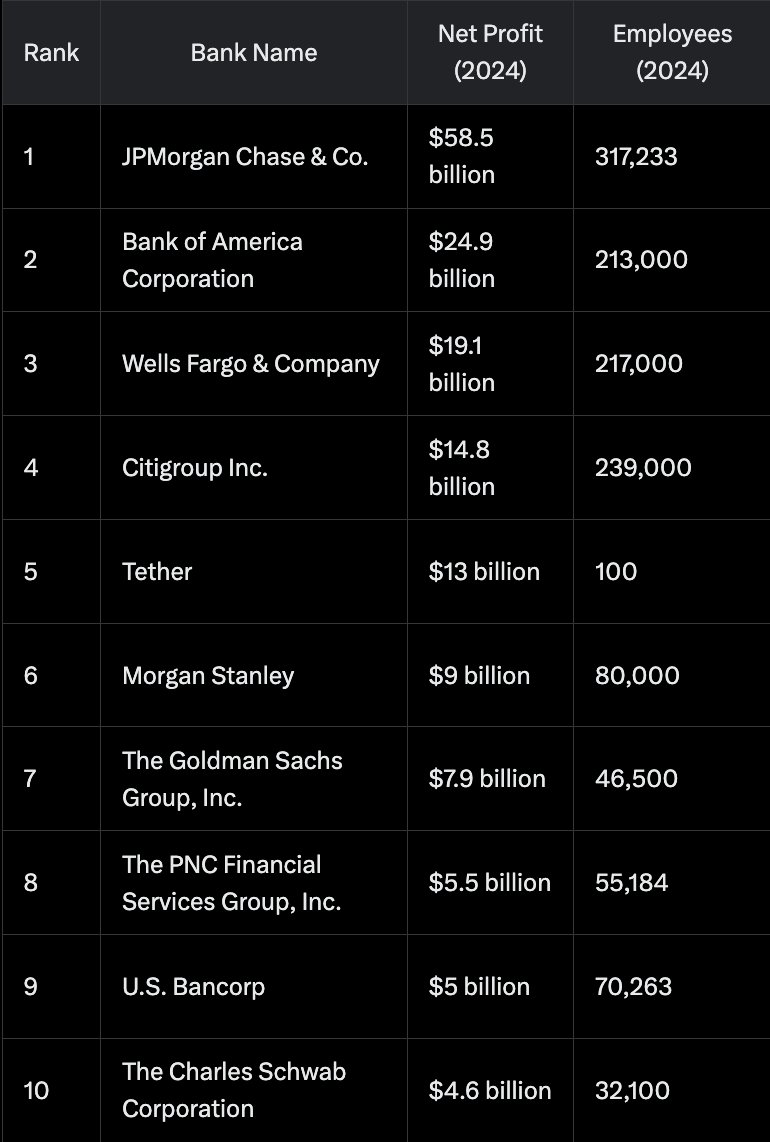Click the U.S. Bancorp cell
The height and width of the screenshot is (1142, 770).
click(254, 987)
